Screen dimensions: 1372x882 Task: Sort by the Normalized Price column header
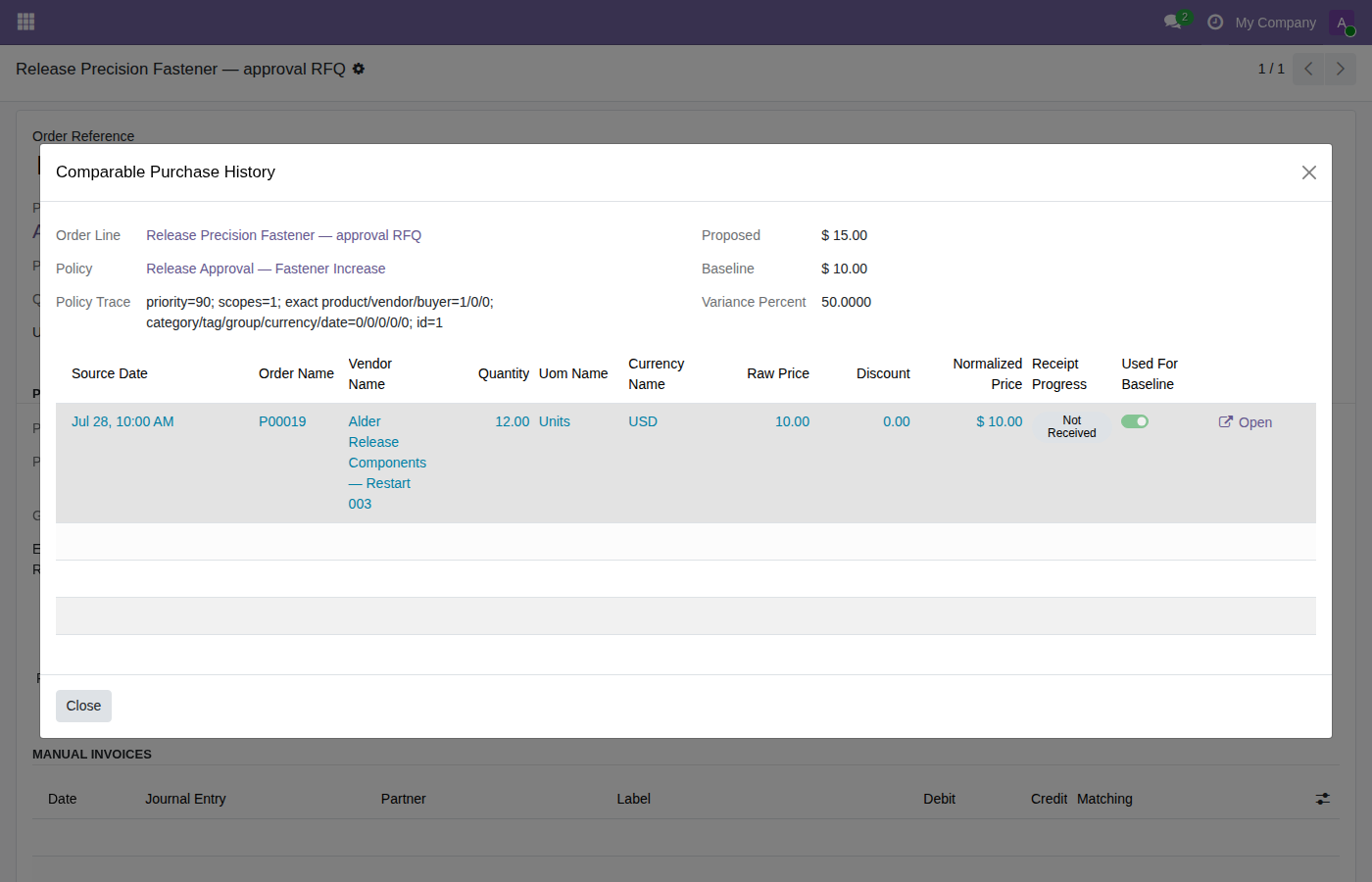coord(987,373)
